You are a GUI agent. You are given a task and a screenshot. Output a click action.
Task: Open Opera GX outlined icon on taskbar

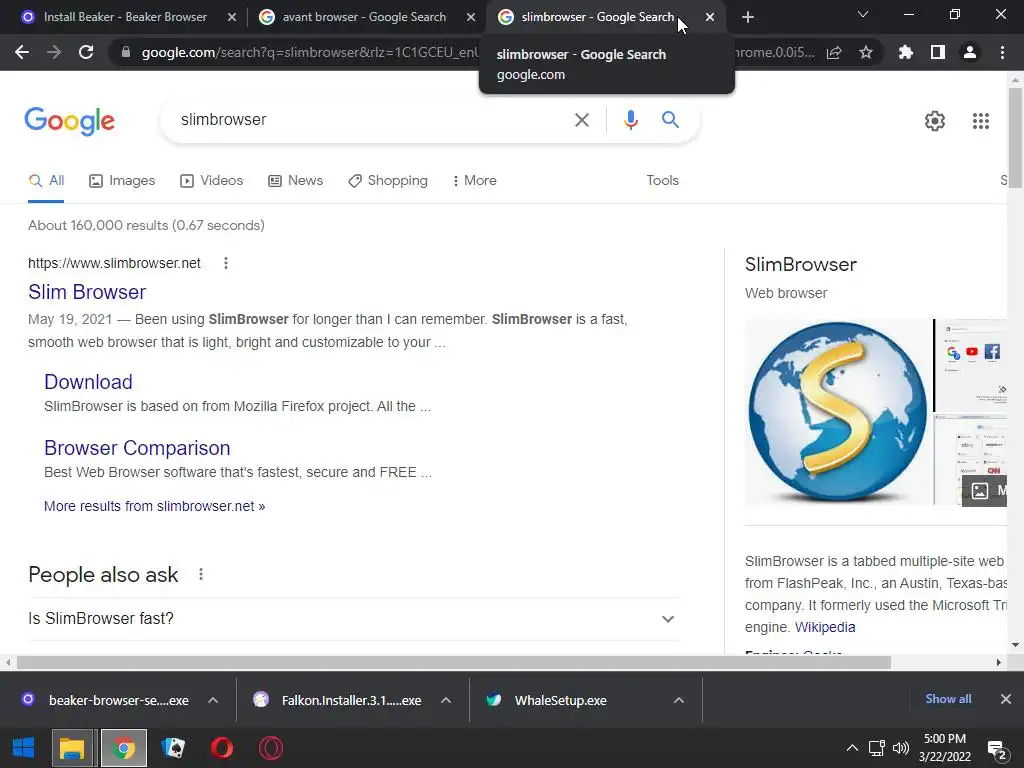pyautogui.click(x=271, y=748)
